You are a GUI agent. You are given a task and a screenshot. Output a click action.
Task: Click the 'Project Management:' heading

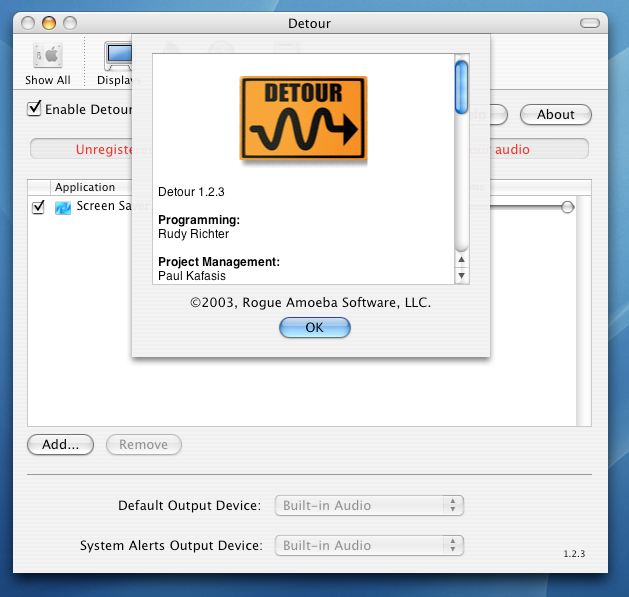click(219, 262)
